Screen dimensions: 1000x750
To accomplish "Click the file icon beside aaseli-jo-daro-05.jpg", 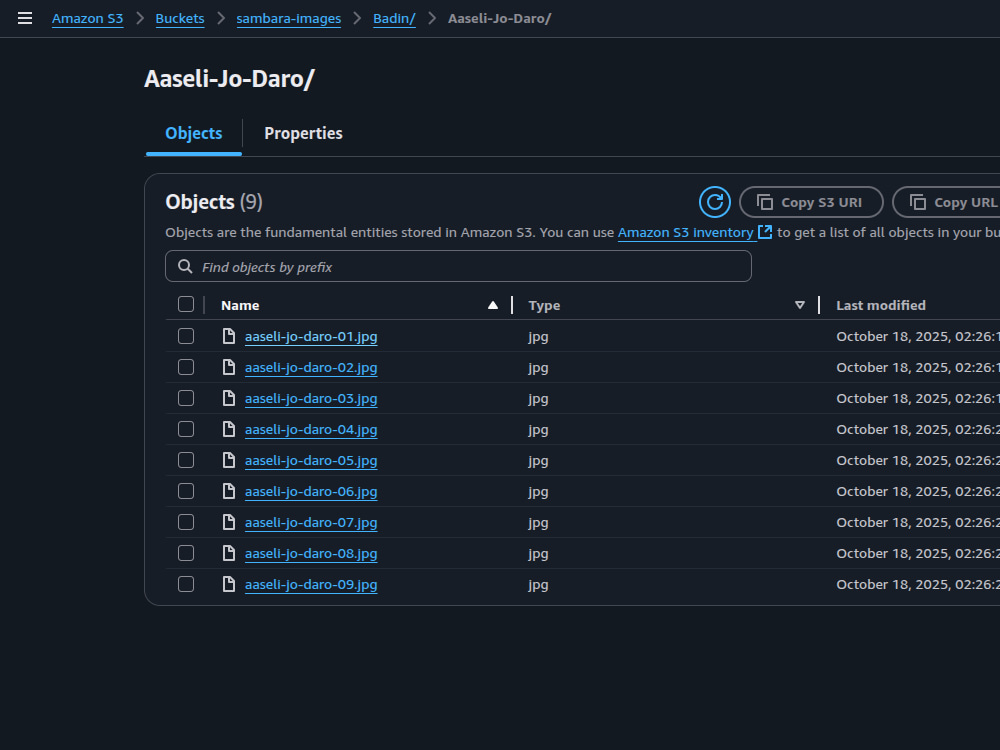I will point(228,460).
